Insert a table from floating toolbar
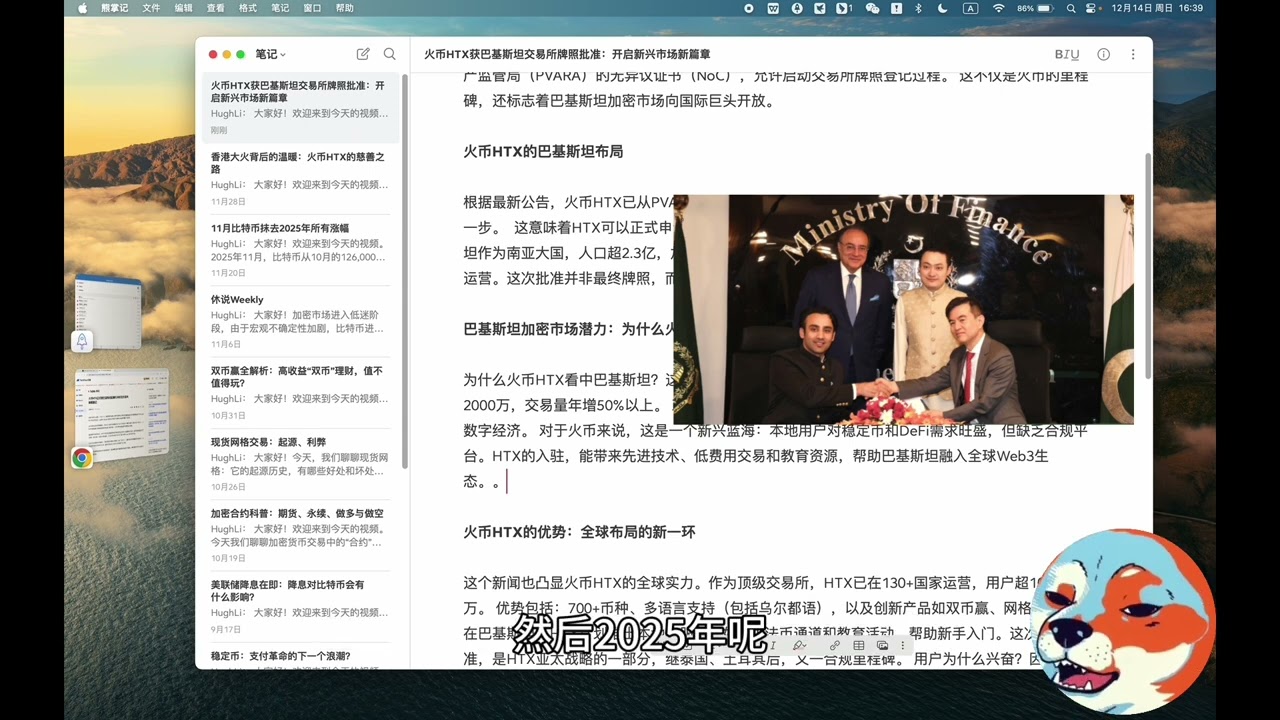The height and width of the screenshot is (720, 1280). [x=858, y=645]
